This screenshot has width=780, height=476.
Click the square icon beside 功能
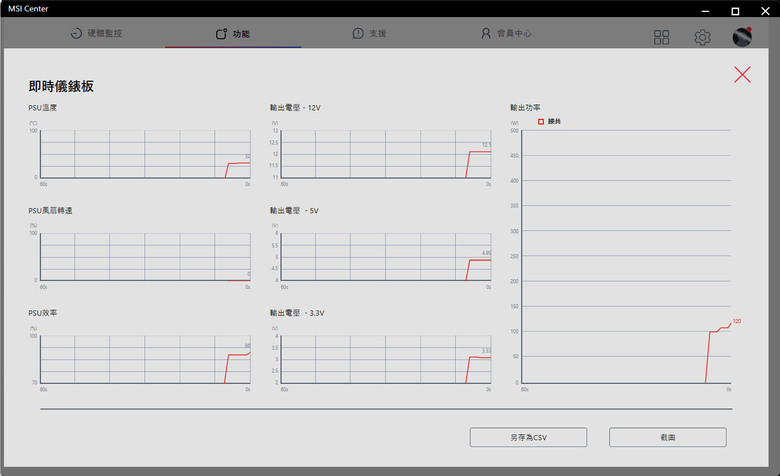pyautogui.click(x=221, y=33)
